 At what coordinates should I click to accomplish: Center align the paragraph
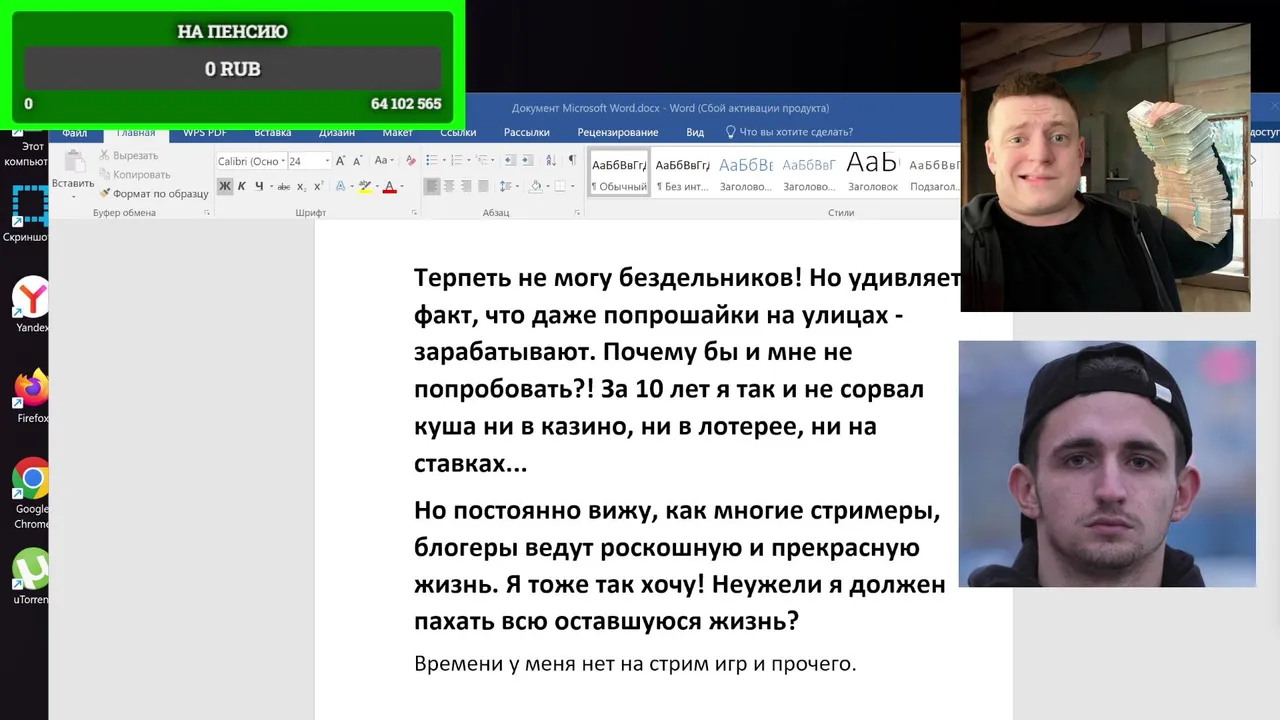pos(449,186)
